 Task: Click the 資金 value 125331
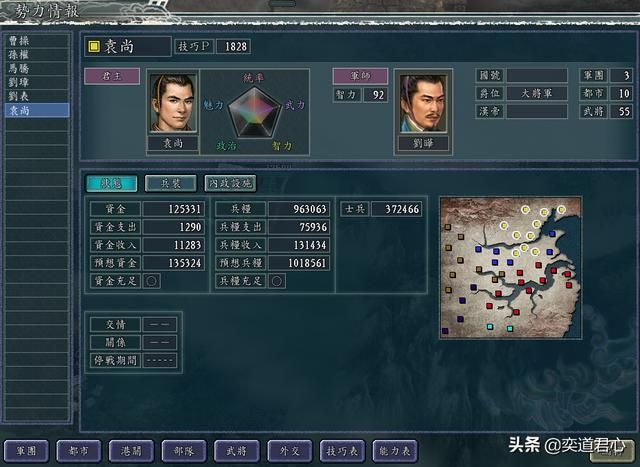click(173, 209)
